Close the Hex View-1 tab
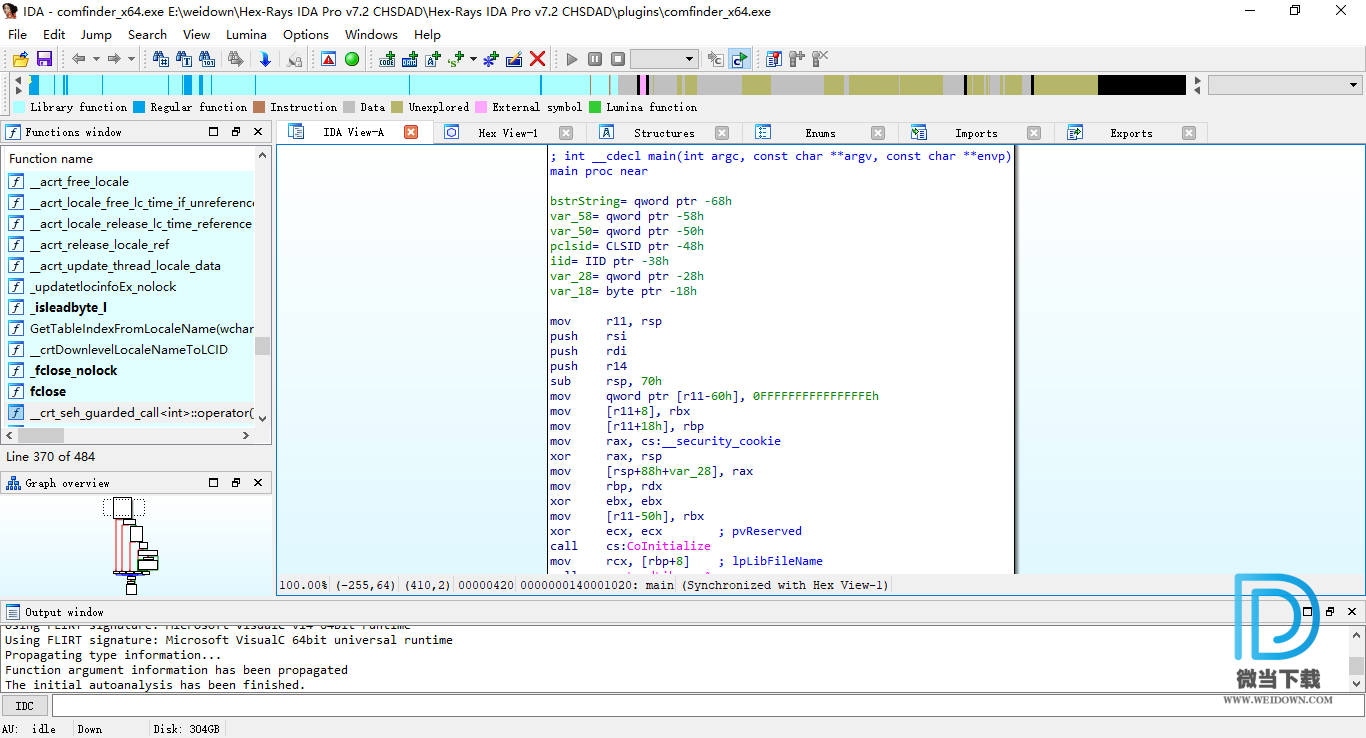Screen dimensions: 1366x738 click(x=566, y=133)
